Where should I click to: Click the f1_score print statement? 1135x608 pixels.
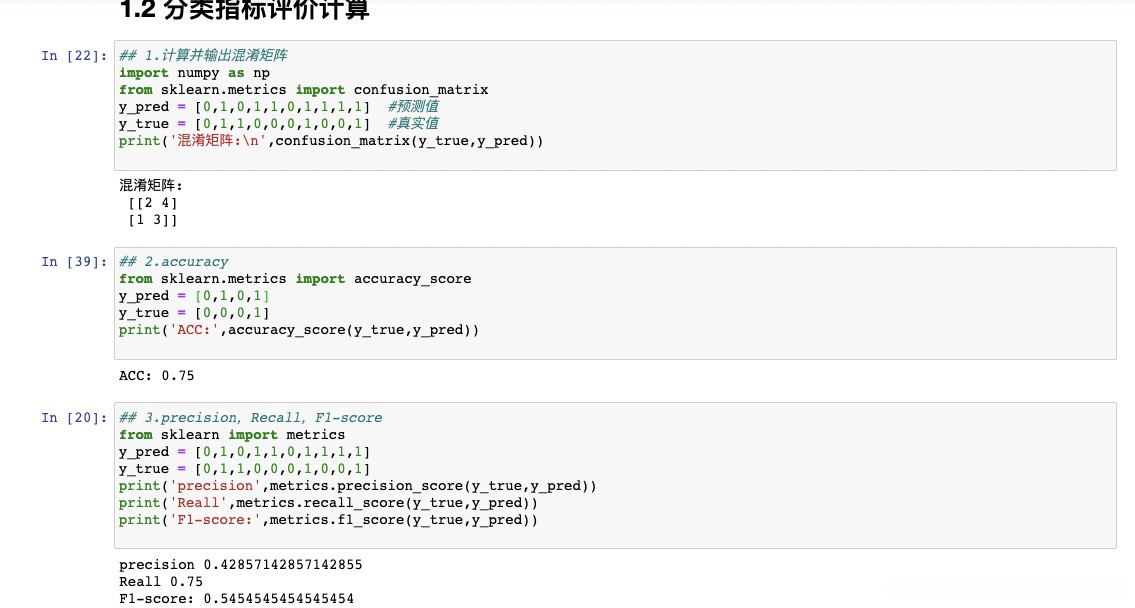pos(328,520)
